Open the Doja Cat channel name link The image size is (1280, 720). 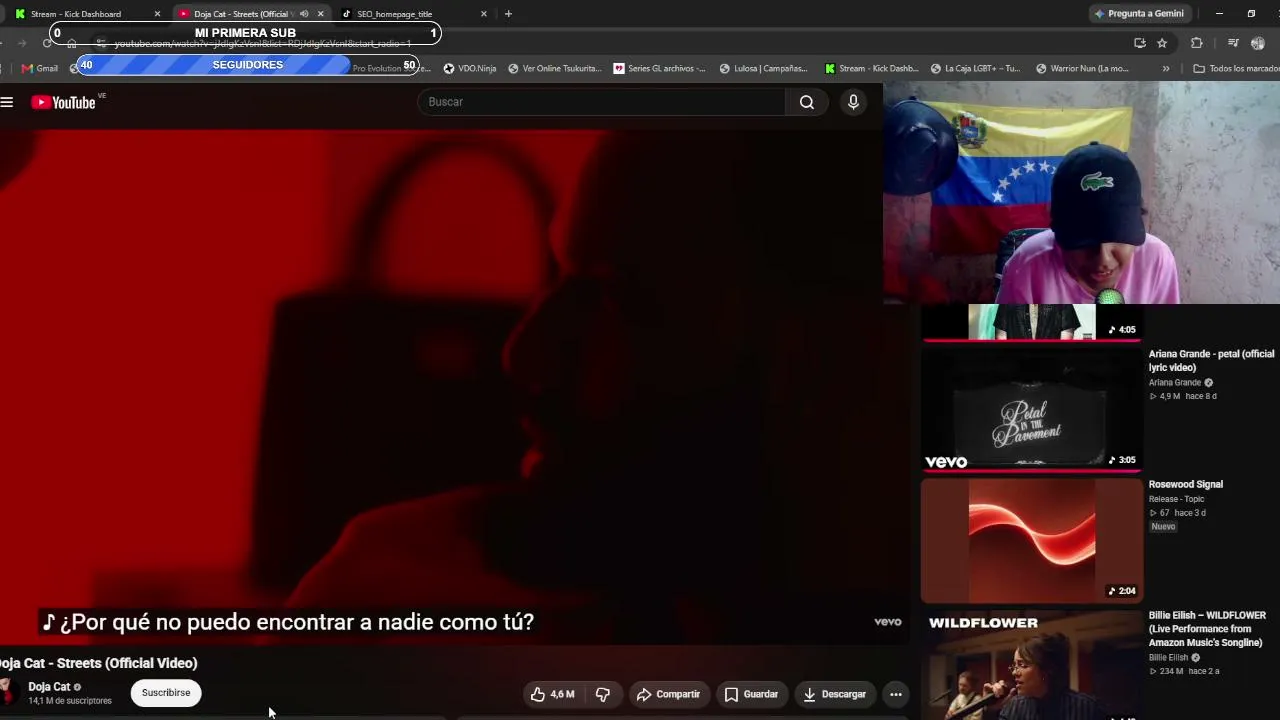click(x=49, y=687)
